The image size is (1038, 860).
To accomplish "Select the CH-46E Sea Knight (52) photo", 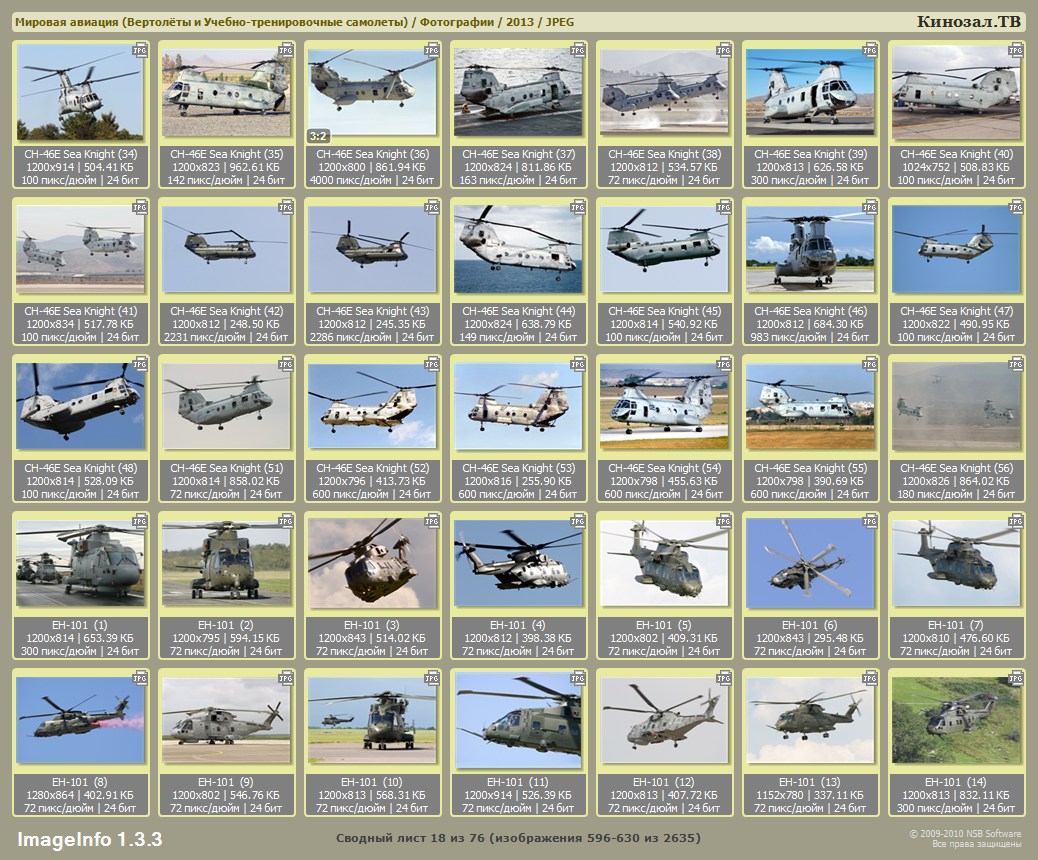I will click(x=372, y=406).
